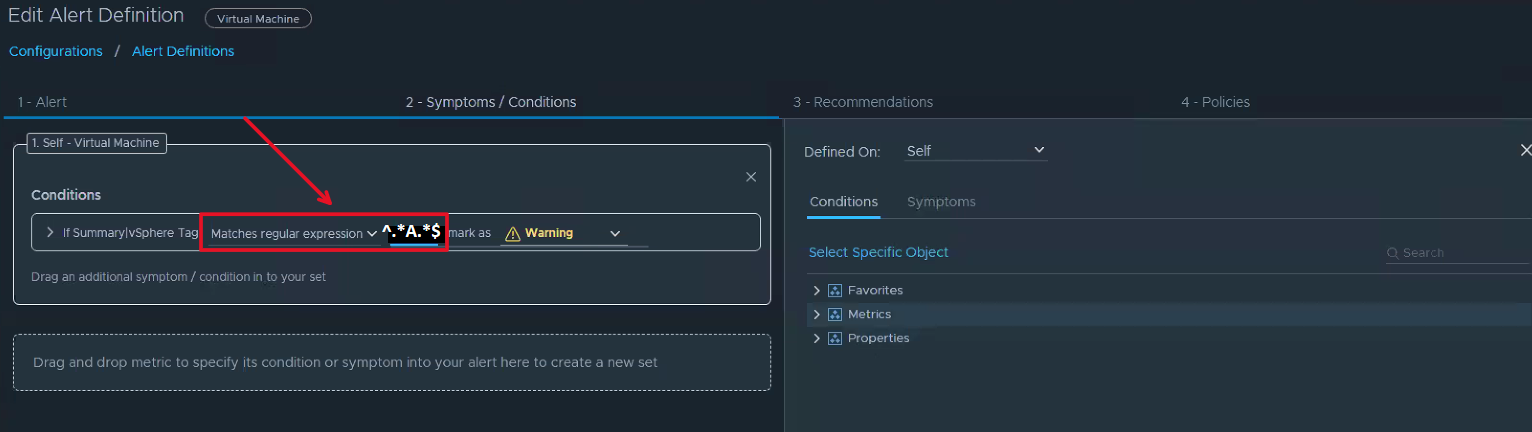Click the Properties group icon

835,338
